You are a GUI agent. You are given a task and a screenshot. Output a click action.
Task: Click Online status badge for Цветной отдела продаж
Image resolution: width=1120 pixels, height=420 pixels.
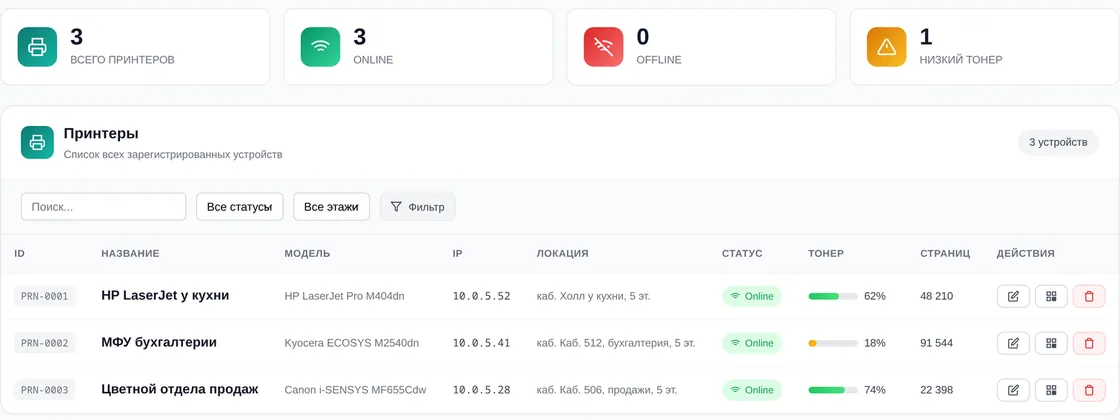coord(752,390)
